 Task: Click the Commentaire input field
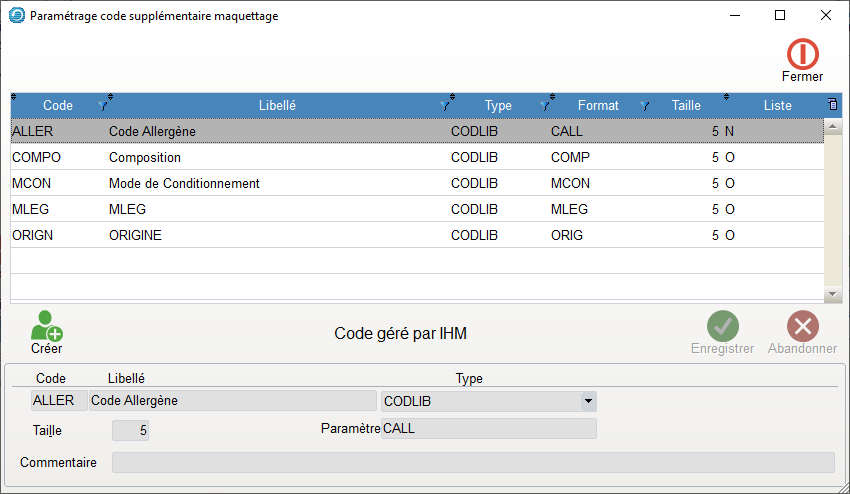tap(473, 462)
